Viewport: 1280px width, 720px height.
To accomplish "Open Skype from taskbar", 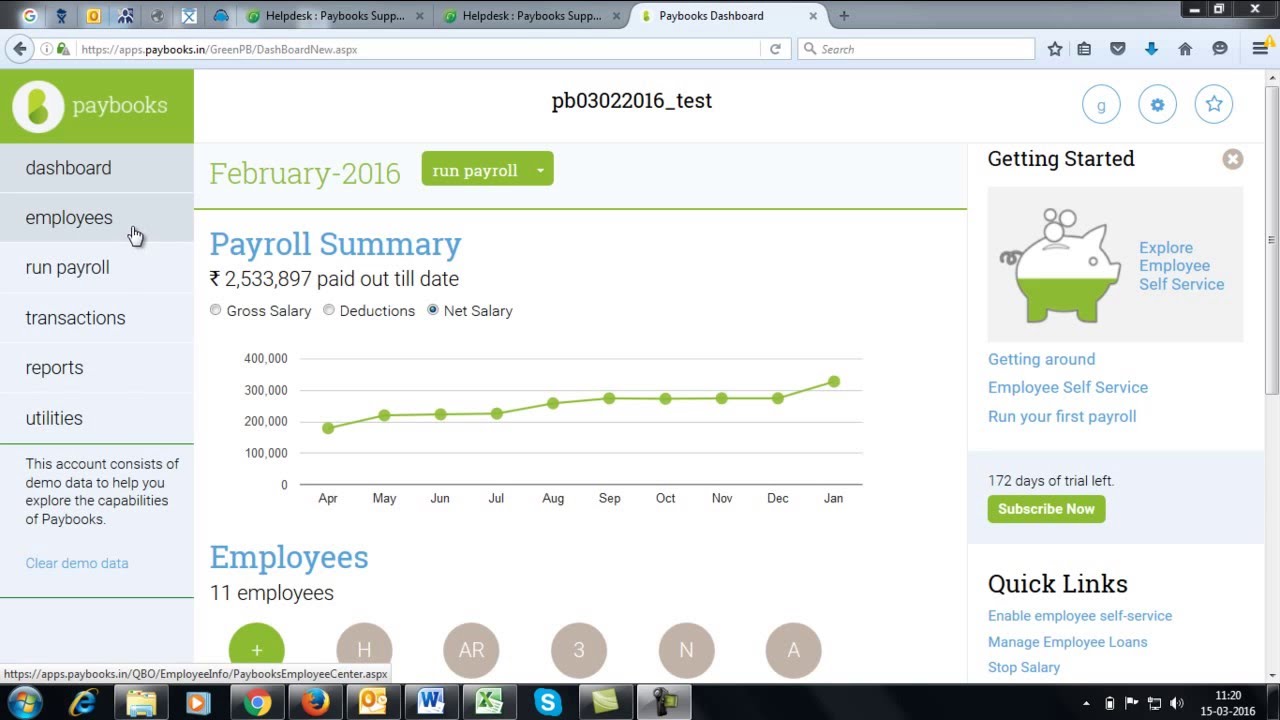I will pyautogui.click(x=547, y=703).
